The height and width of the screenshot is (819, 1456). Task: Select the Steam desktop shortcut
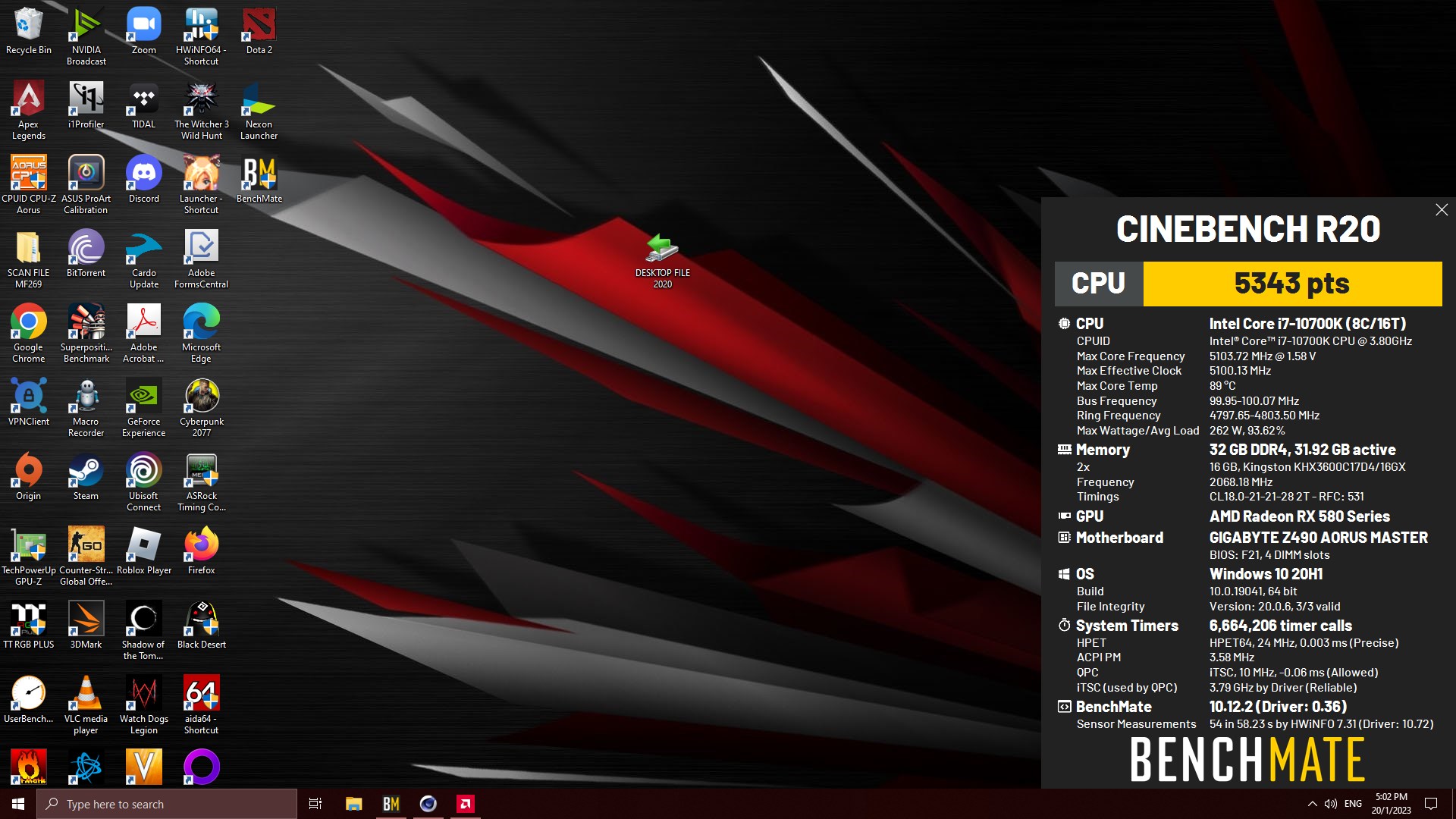pos(86,478)
